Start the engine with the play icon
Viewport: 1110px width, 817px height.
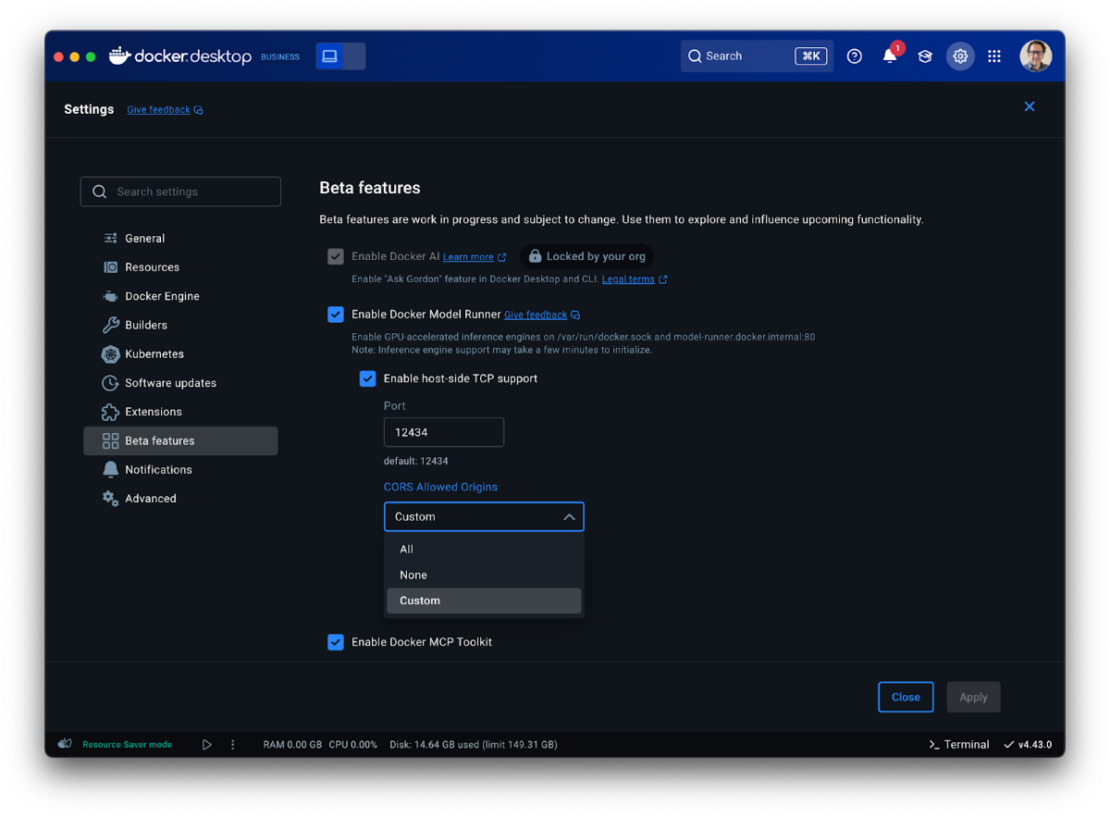(207, 744)
